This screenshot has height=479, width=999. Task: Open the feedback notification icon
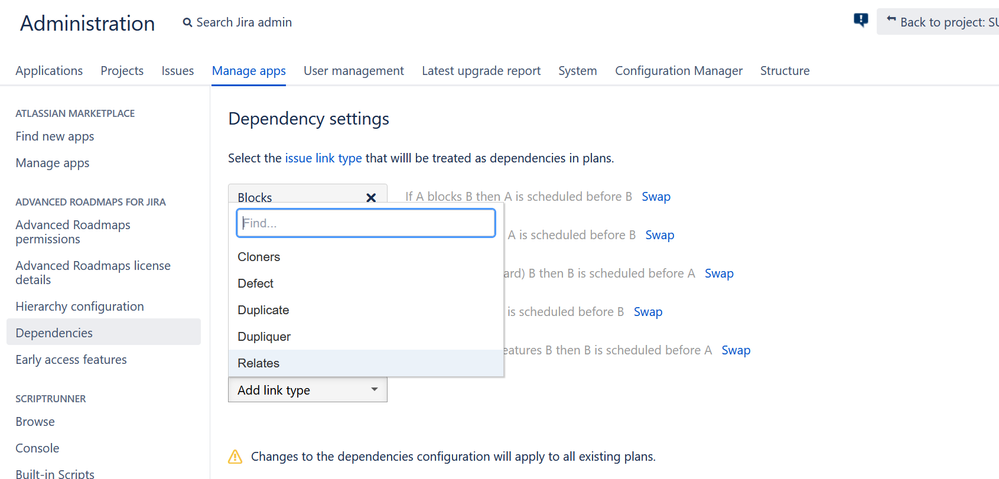[x=861, y=20]
